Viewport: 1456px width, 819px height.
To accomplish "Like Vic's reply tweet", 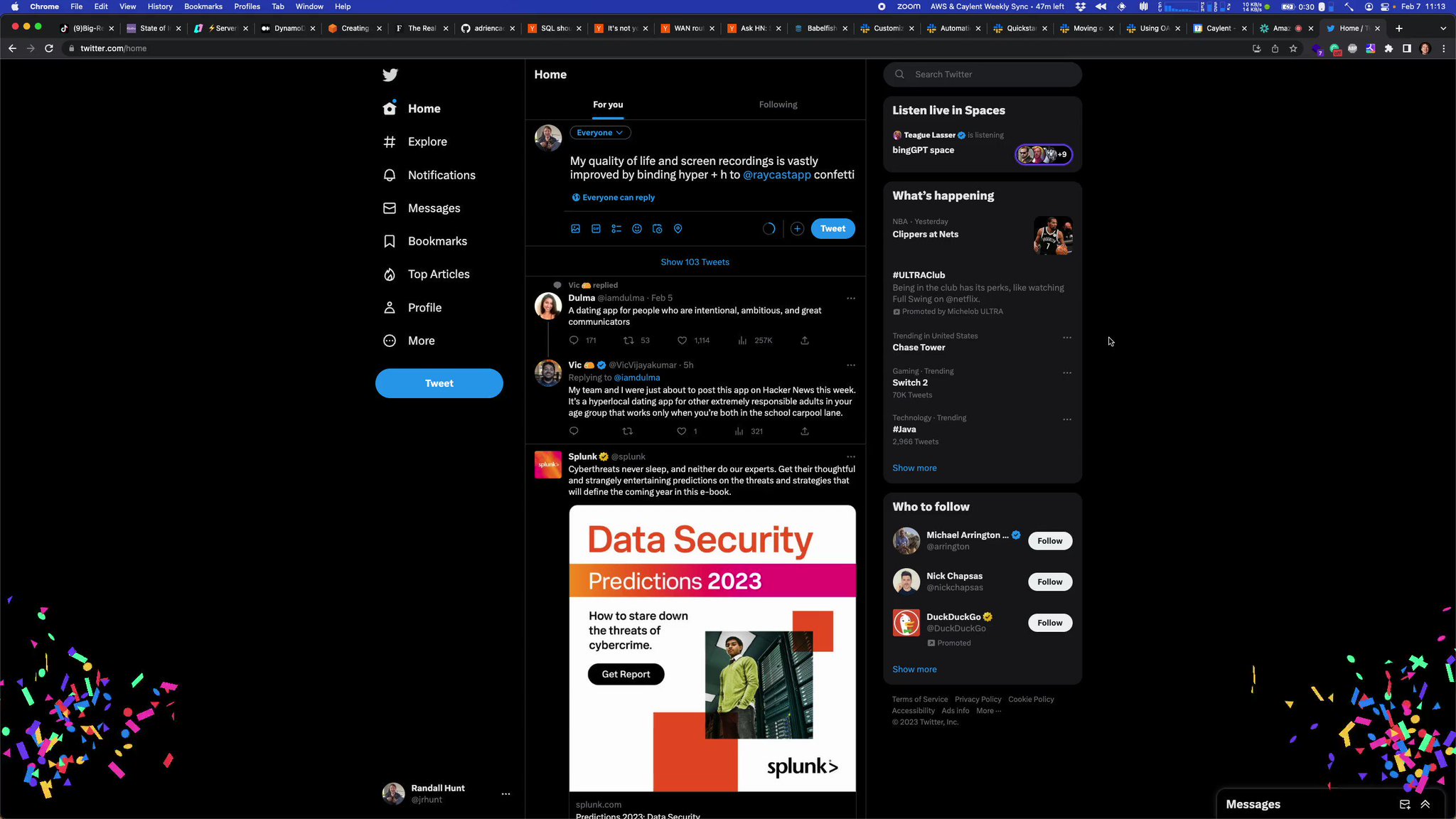I will coord(682,432).
